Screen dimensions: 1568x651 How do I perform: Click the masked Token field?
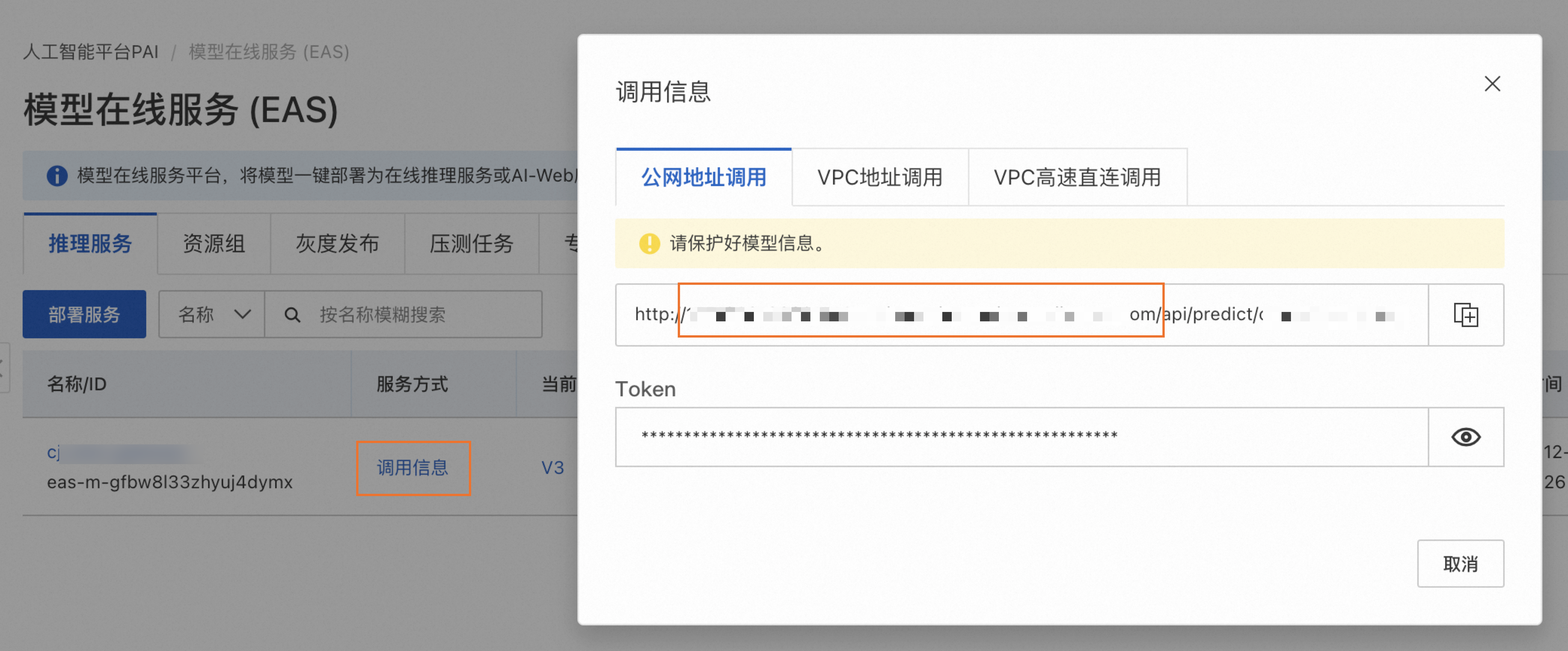[x=1021, y=437]
